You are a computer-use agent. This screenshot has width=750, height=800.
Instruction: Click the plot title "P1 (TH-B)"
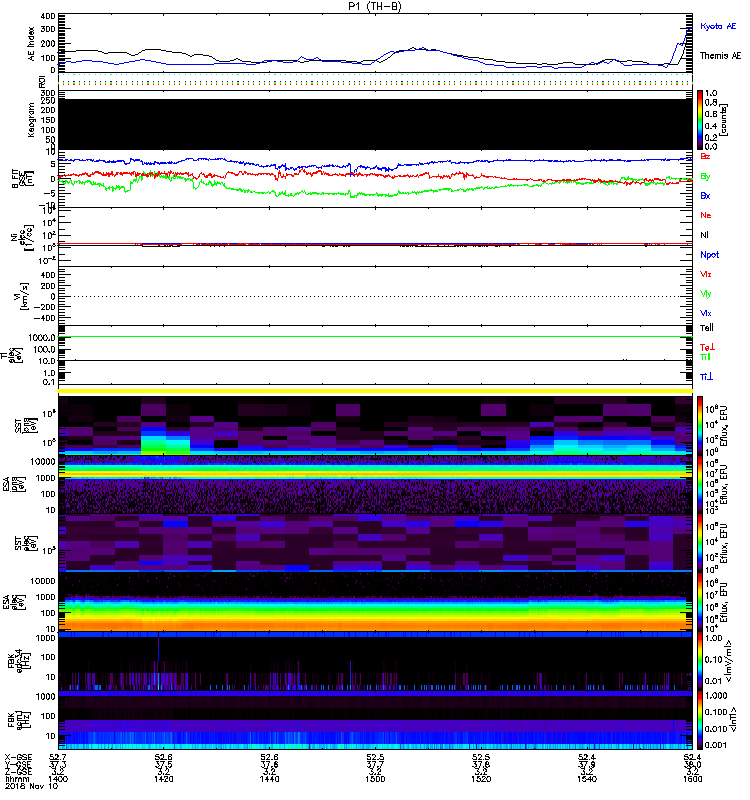375,6
